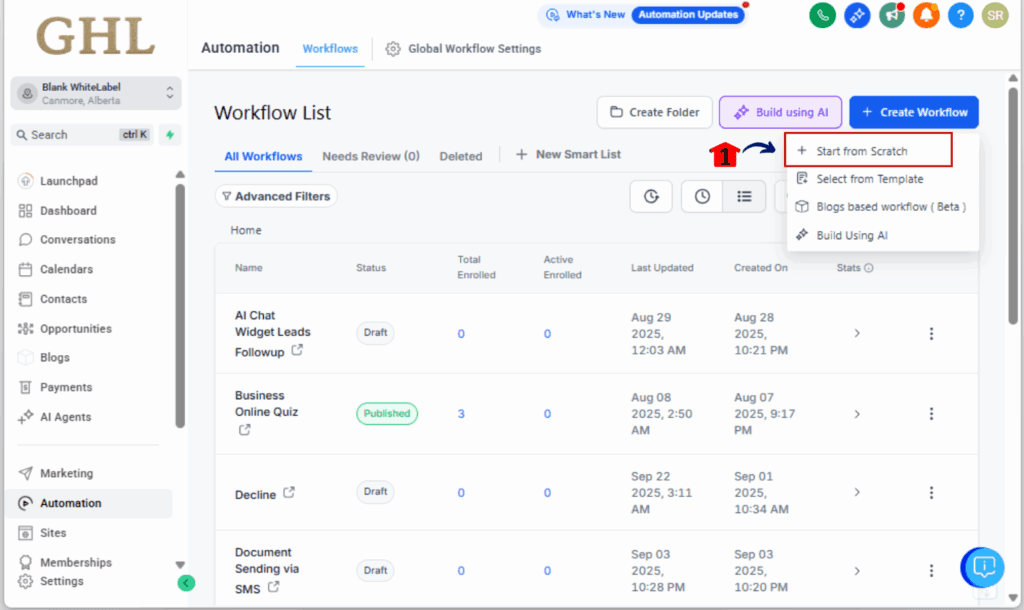Choose Blogs based workflow (Beta) option
Image resolution: width=1024 pixels, height=610 pixels.
pyautogui.click(x=882, y=206)
